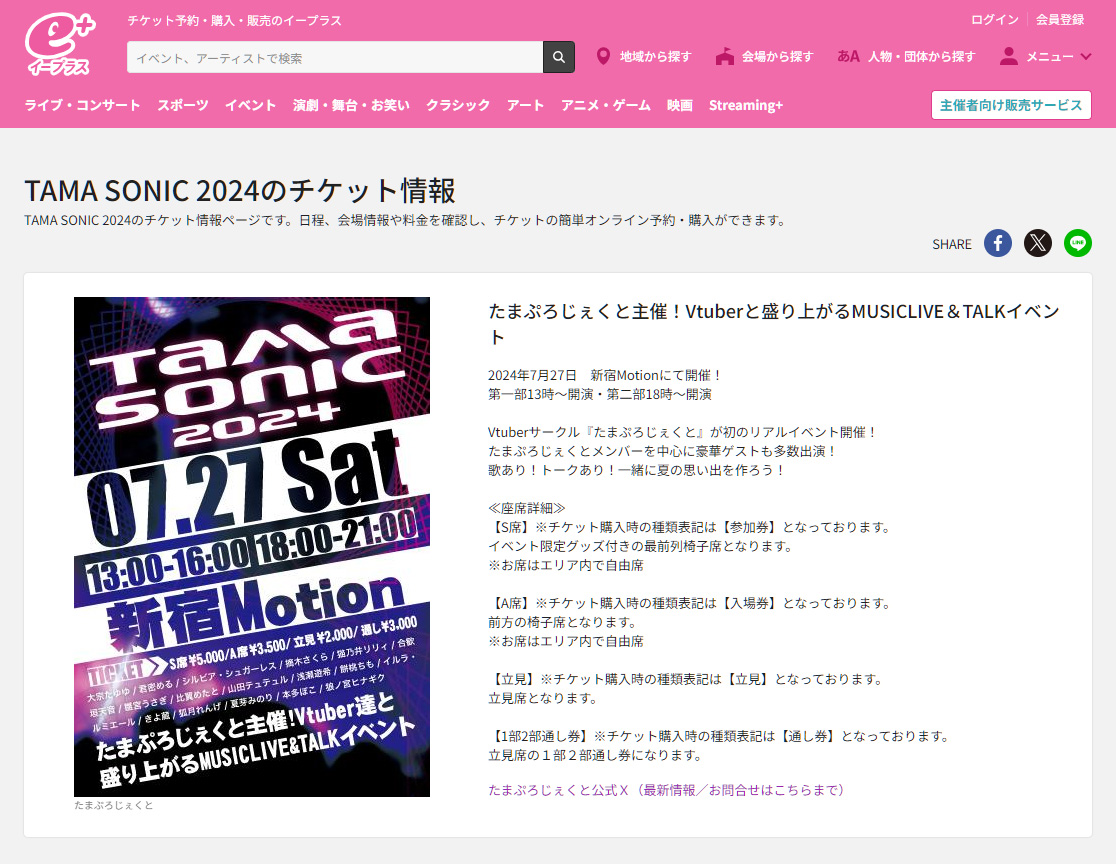Click the venue building 会場から探す icon
Image resolution: width=1116 pixels, height=864 pixels.
725,57
